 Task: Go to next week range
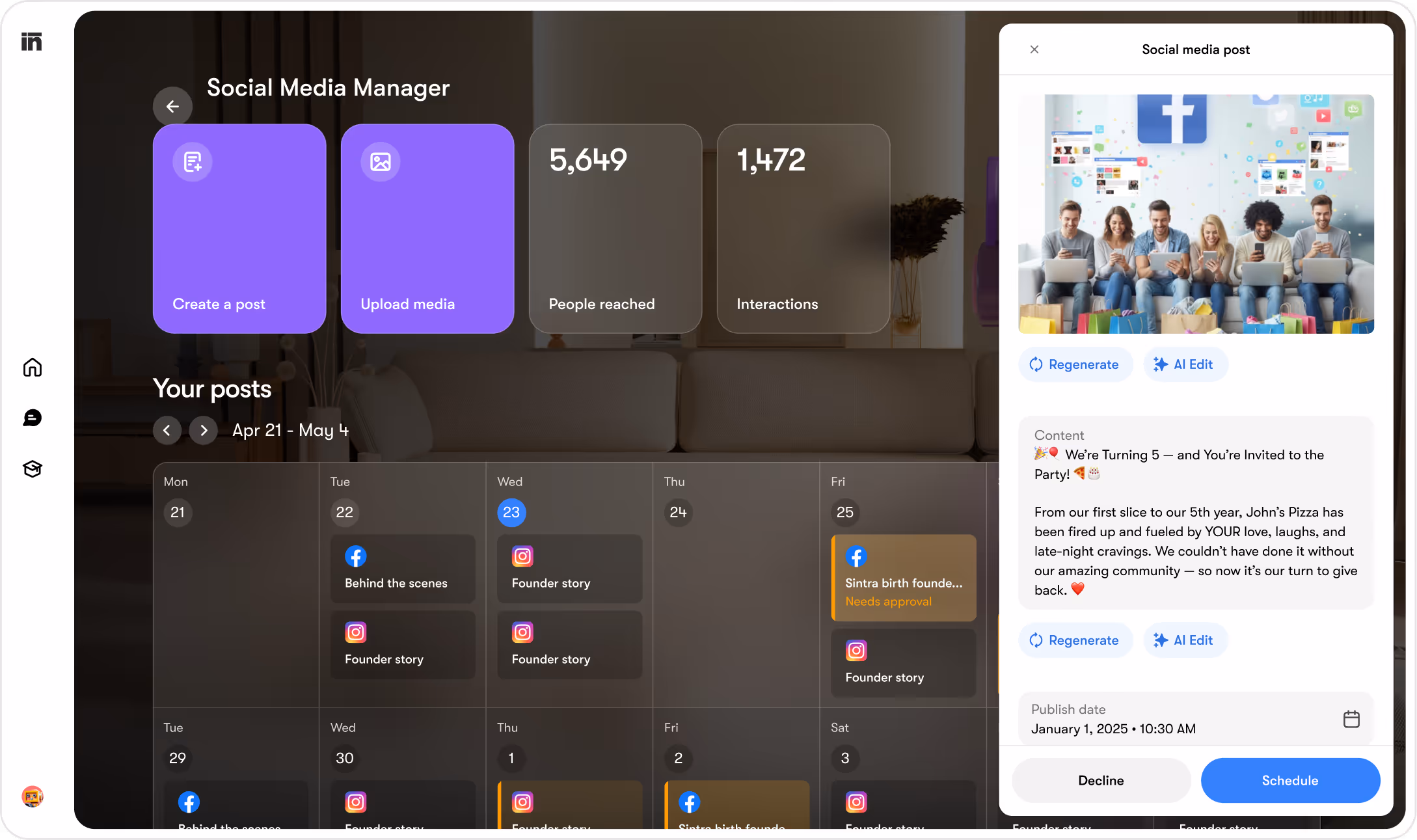(x=204, y=430)
